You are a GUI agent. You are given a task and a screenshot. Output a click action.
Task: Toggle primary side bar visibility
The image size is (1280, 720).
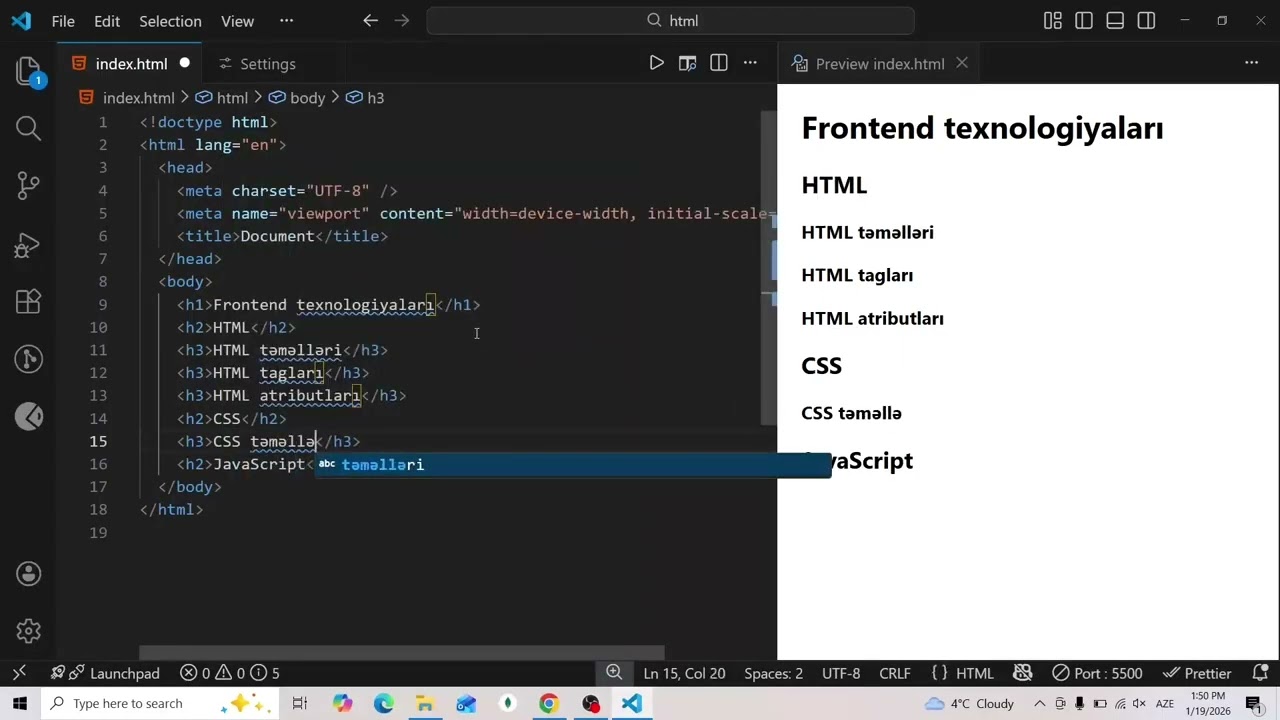1084,20
